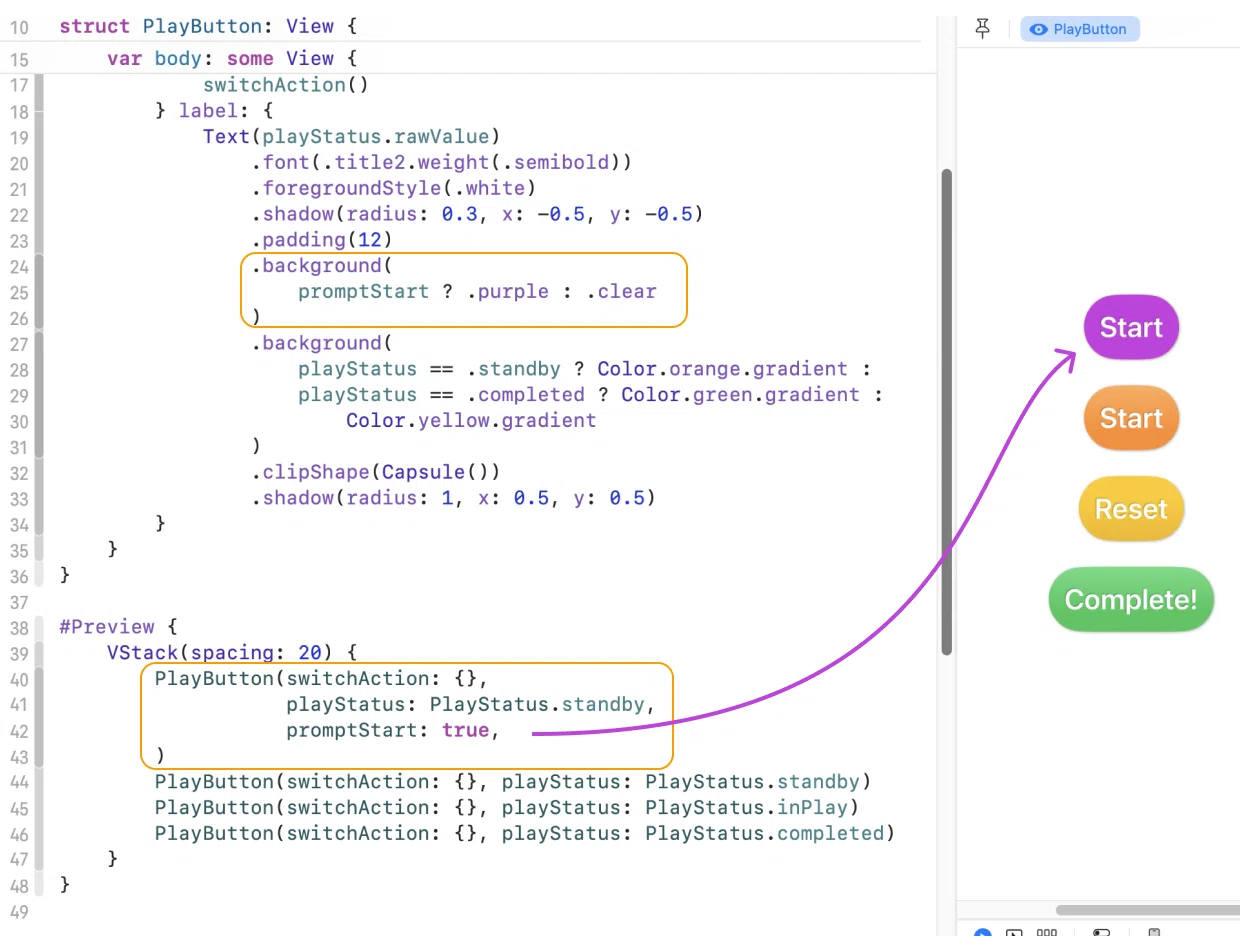Click the PlayButton line ending in '.inPlay)'
The width and height of the screenshot is (1240, 936).
tap(507, 808)
